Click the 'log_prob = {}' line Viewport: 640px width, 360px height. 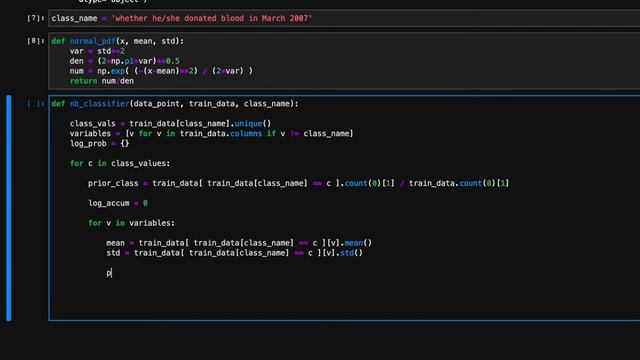coord(99,143)
